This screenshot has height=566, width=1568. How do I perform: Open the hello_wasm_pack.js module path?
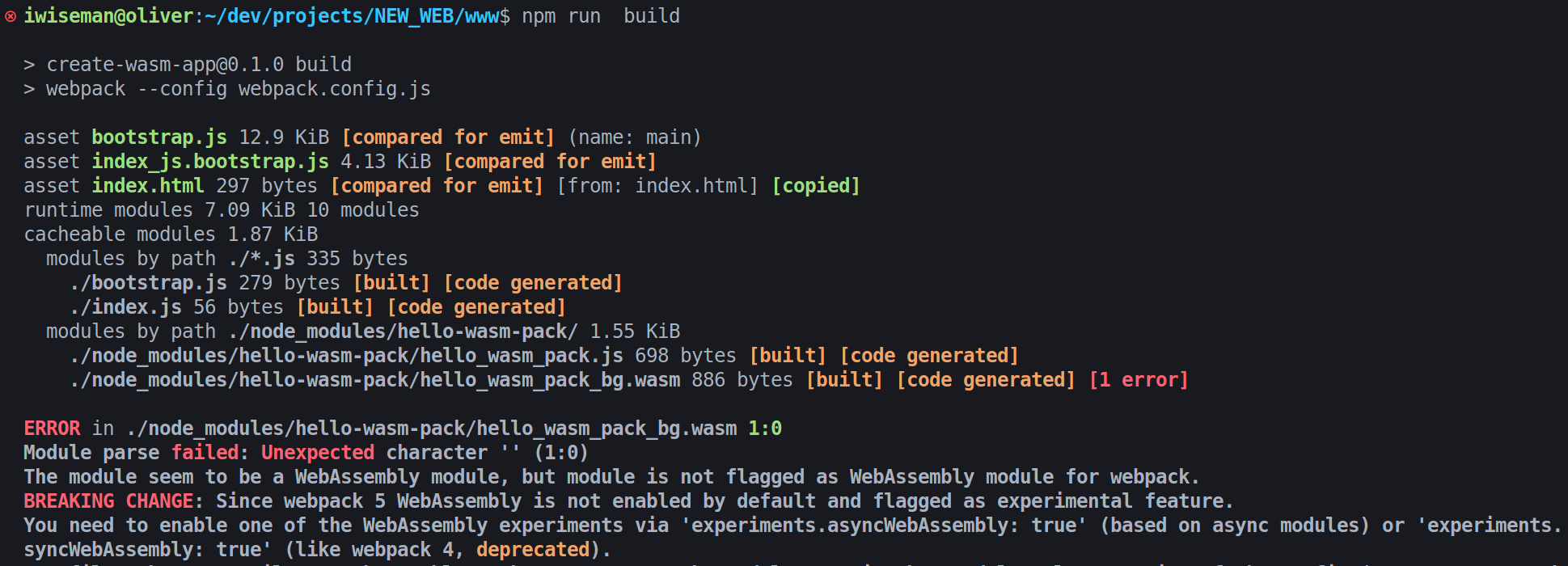pos(345,356)
